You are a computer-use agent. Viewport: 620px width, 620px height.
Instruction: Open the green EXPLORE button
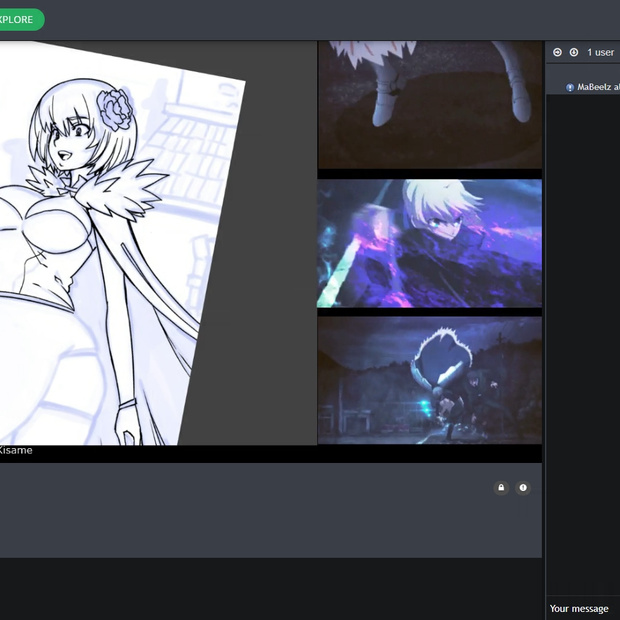[18, 19]
